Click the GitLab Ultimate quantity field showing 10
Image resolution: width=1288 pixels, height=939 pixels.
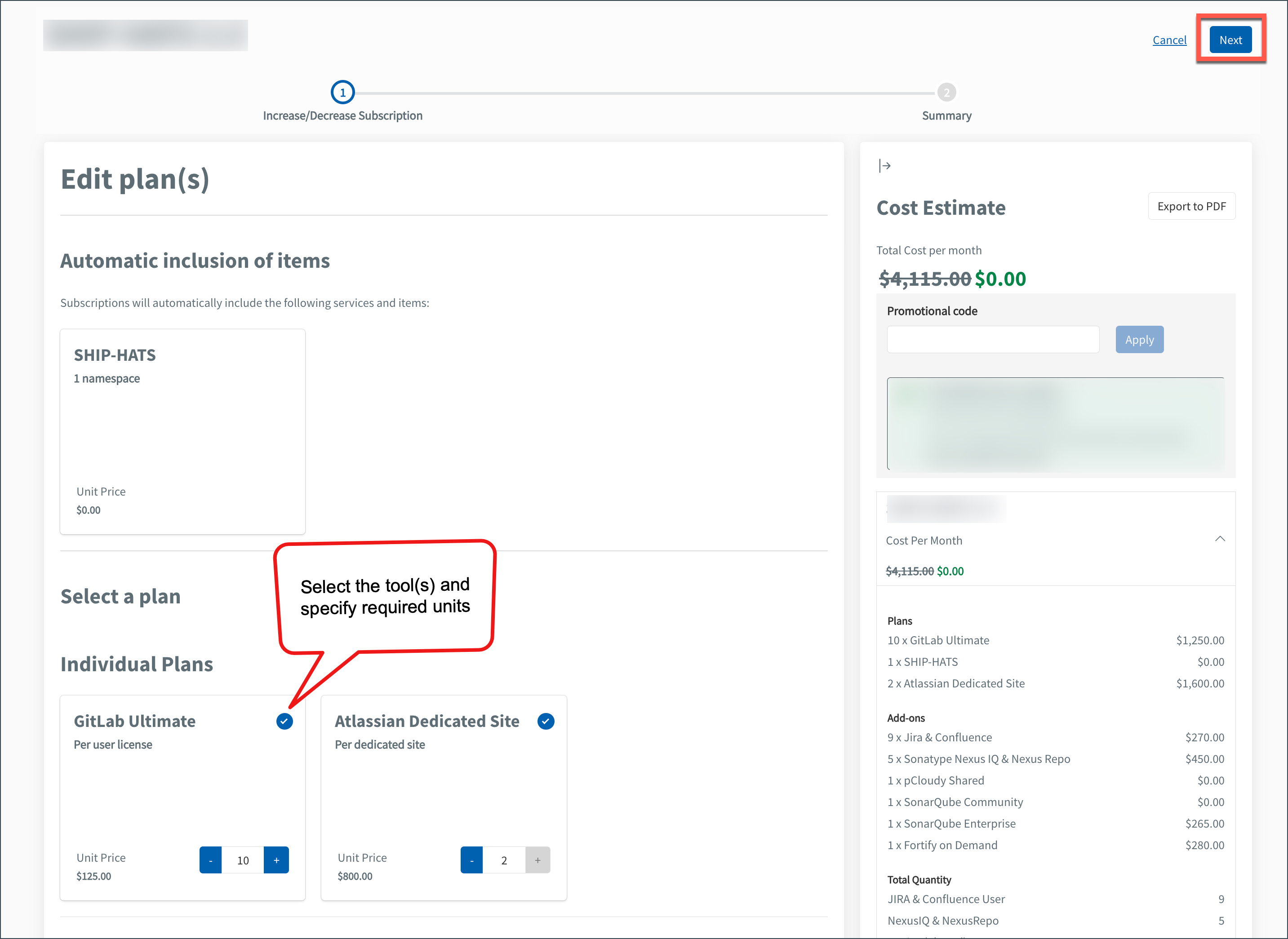(243, 859)
